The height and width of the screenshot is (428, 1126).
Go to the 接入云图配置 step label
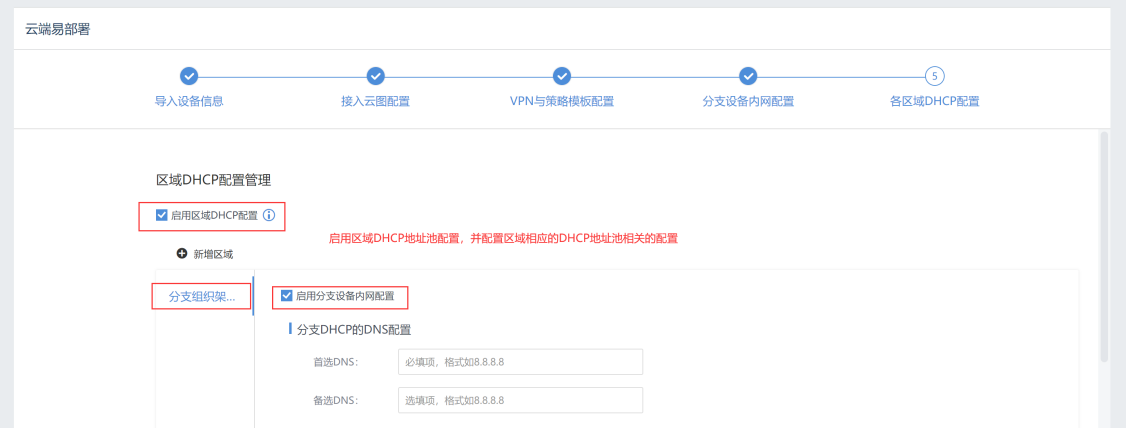[375, 101]
